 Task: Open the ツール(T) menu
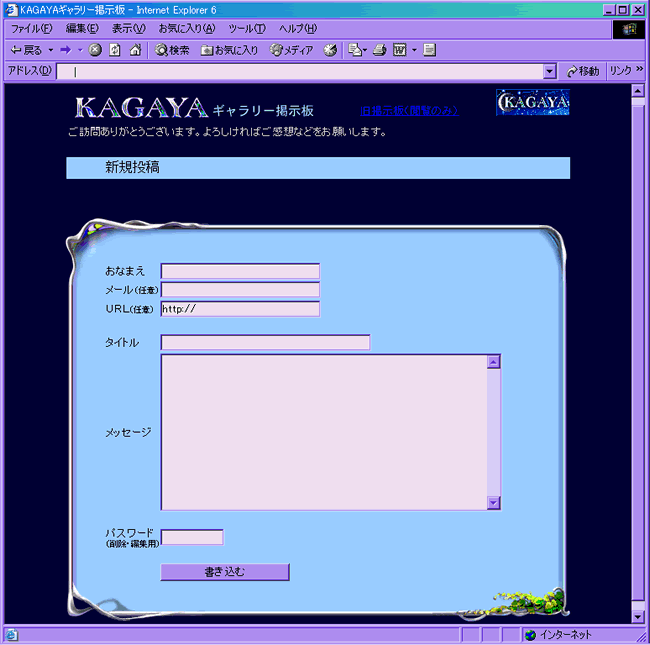click(x=247, y=29)
